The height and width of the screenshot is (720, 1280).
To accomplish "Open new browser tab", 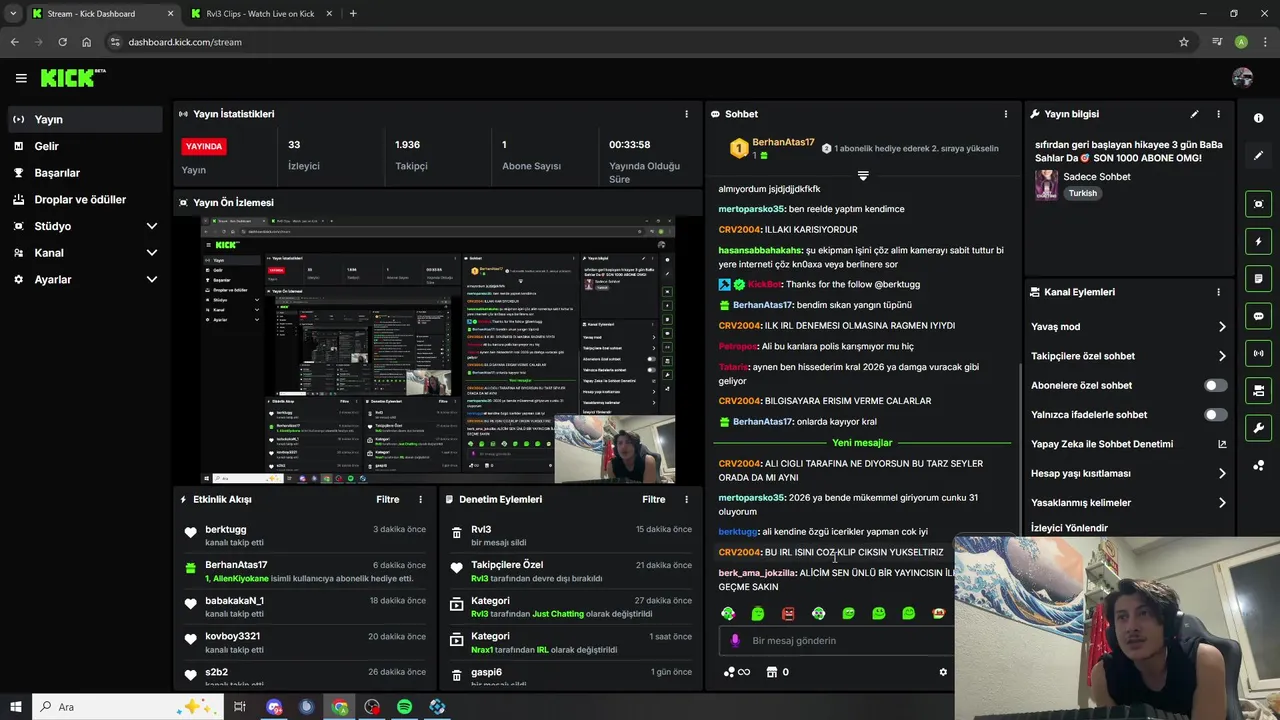I will click(353, 14).
